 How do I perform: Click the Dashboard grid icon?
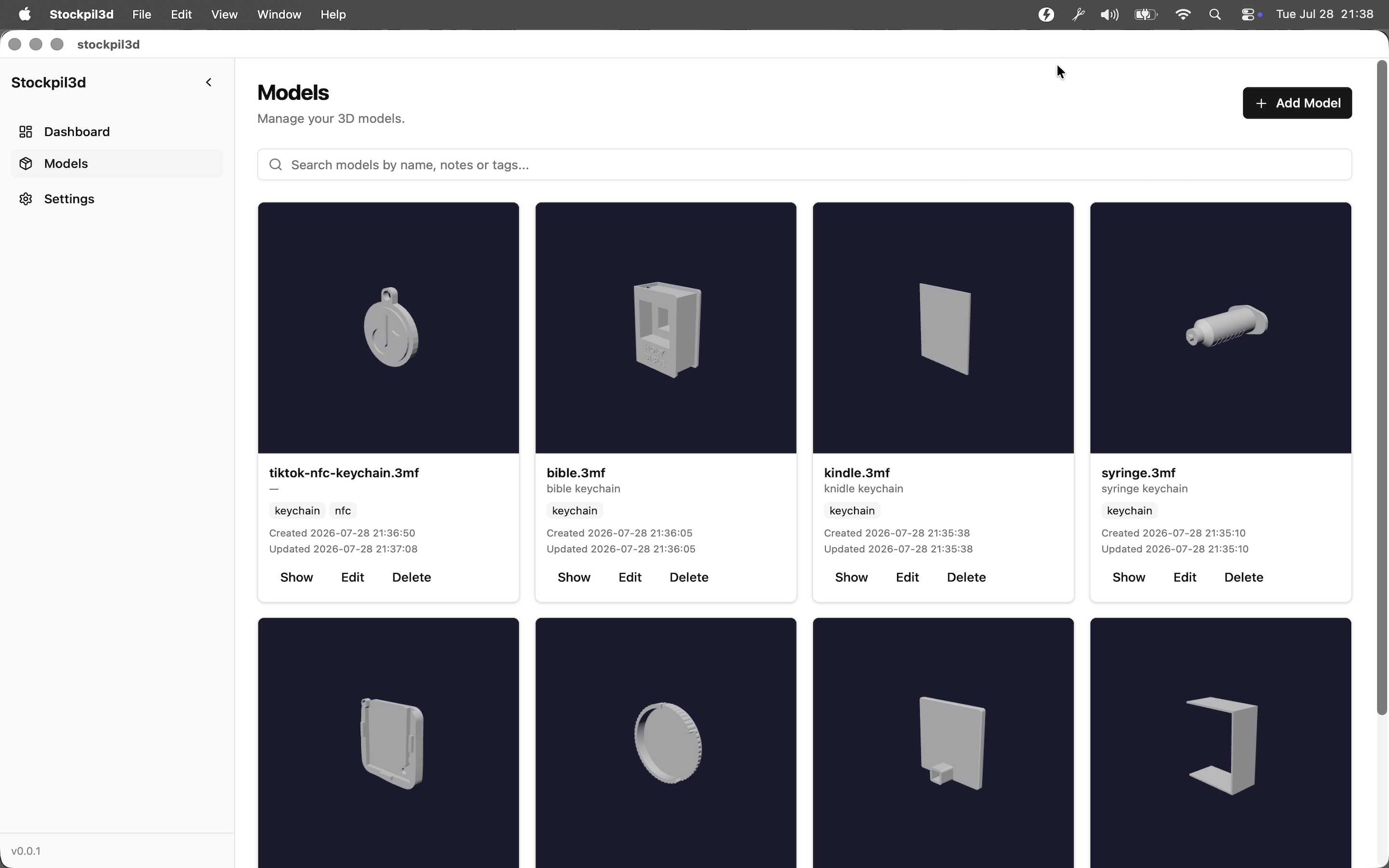pos(25,132)
